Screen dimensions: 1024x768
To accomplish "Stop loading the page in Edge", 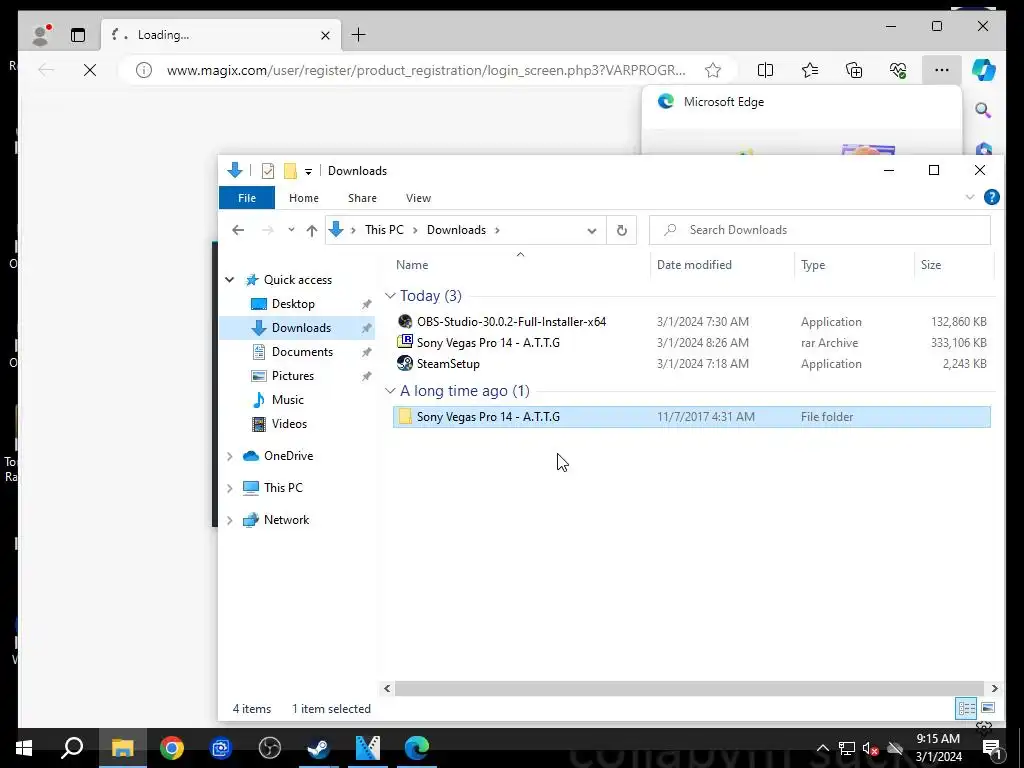I will [90, 70].
